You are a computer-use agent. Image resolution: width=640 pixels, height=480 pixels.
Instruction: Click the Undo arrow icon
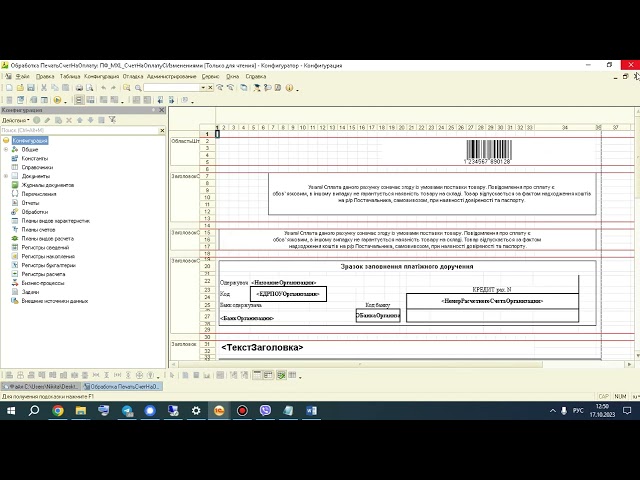(104, 88)
